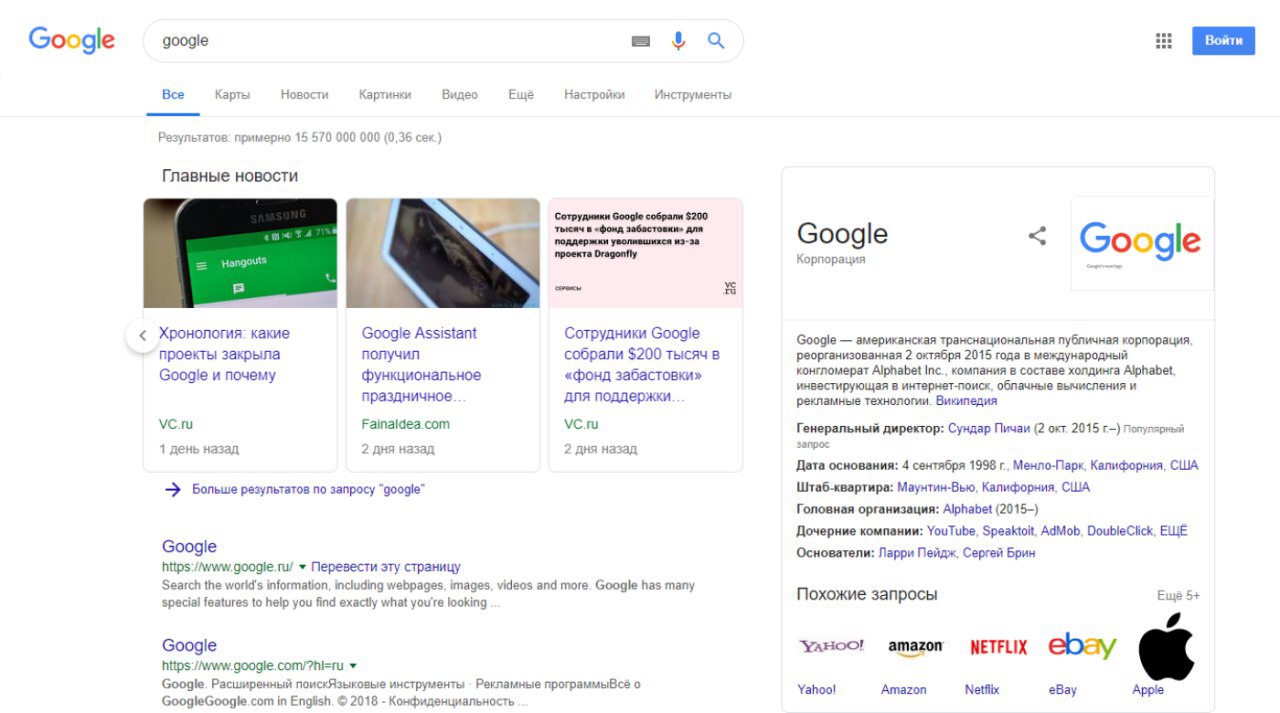The image size is (1280, 713).
Task: Click the Amazon text label
Action: [x=903, y=690]
